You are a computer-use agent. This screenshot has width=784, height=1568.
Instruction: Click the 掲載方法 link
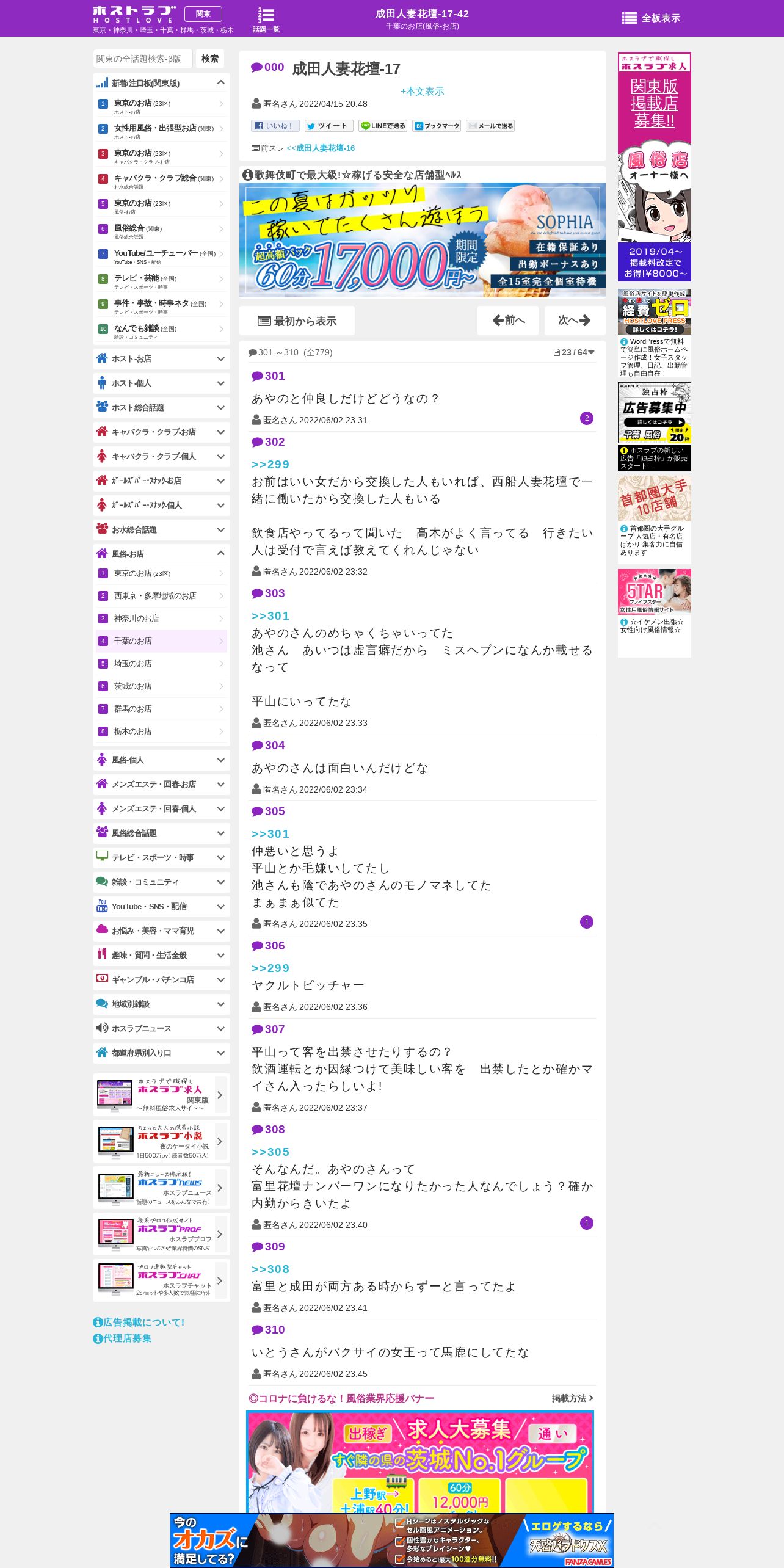pyautogui.click(x=572, y=1398)
